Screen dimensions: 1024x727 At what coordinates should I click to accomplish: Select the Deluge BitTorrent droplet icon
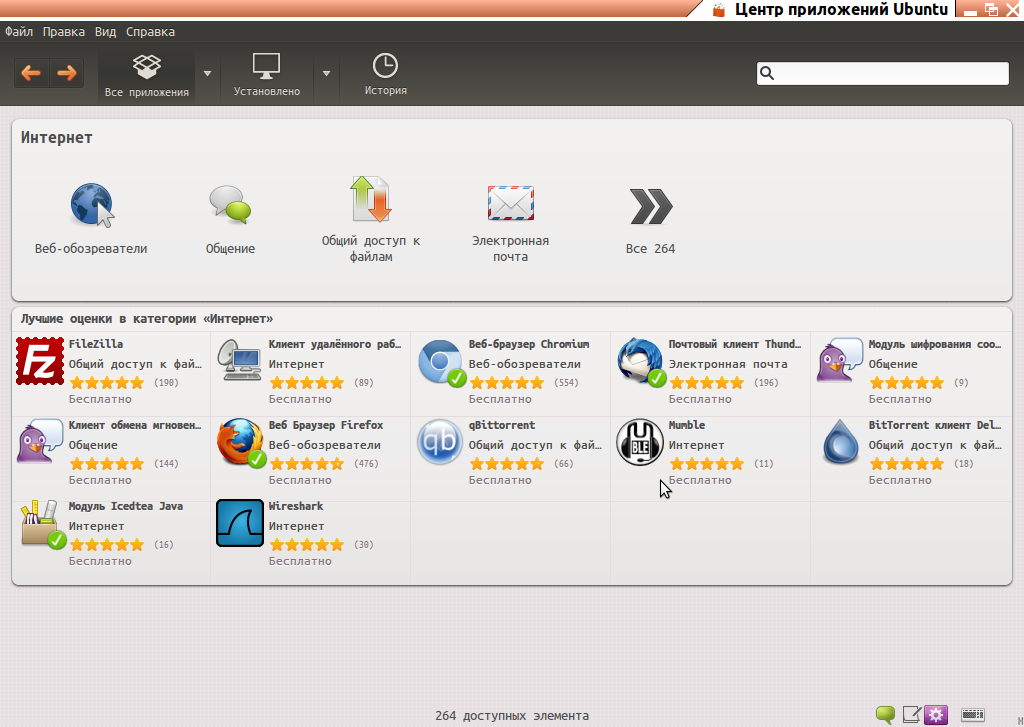(840, 442)
